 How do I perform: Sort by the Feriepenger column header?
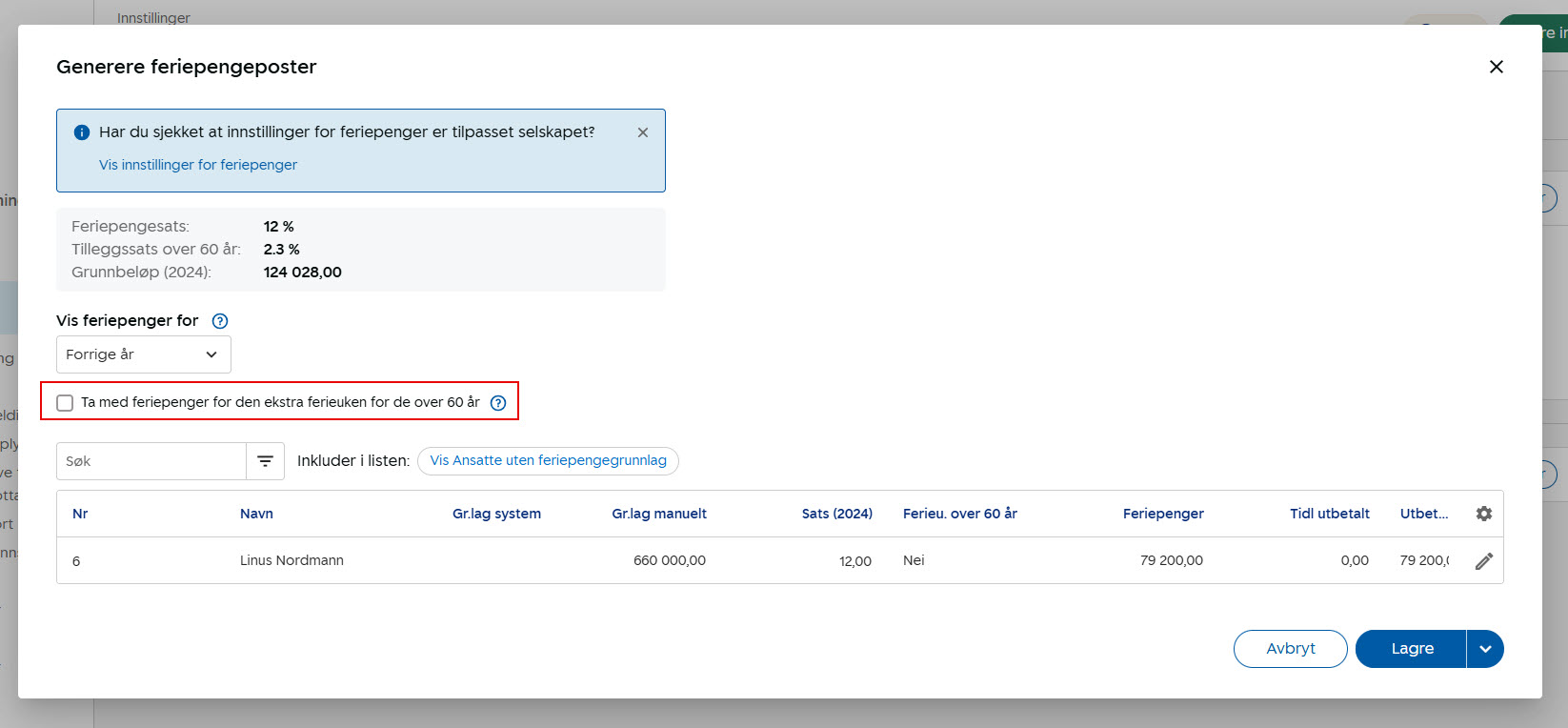coord(1162,514)
